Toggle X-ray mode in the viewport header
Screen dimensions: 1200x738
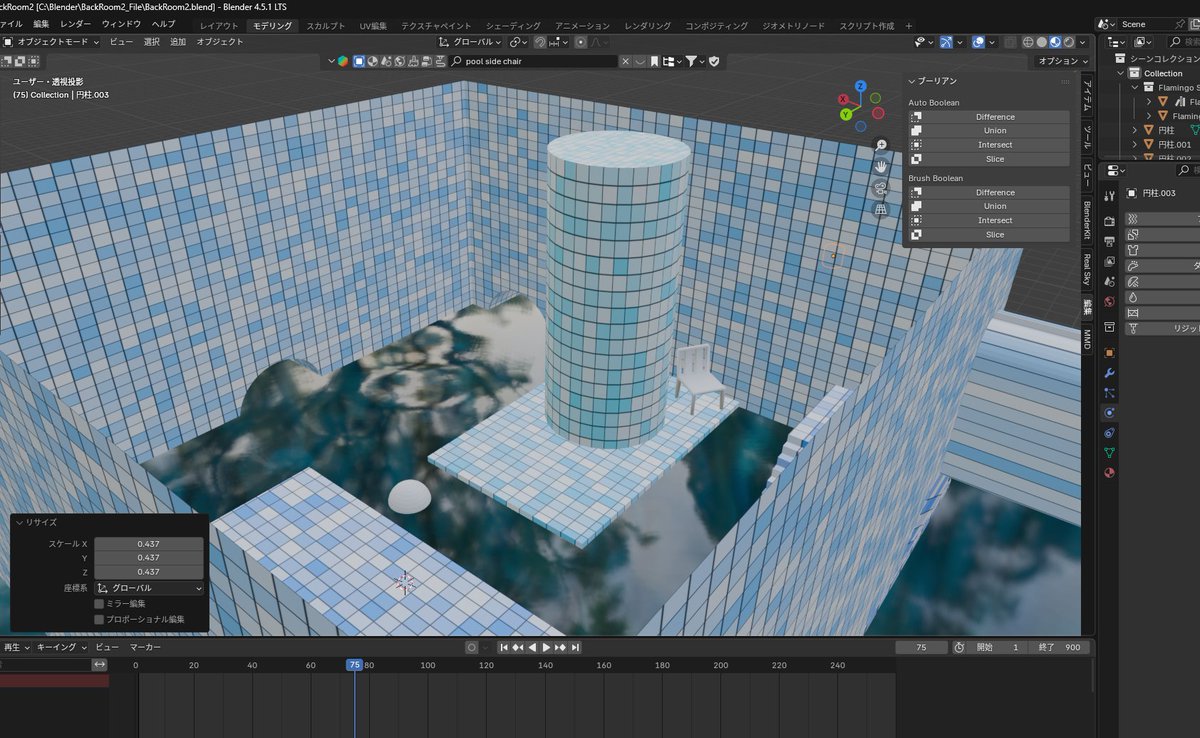tap(1011, 42)
